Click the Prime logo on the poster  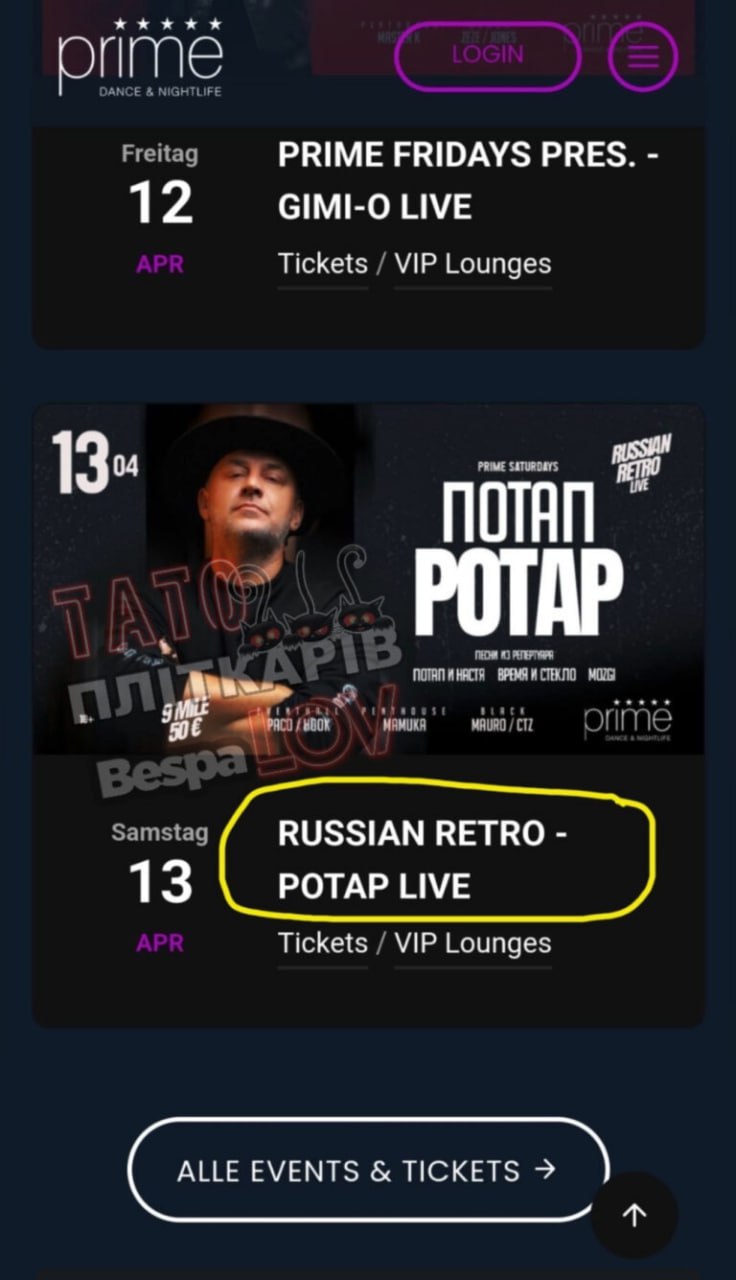click(x=627, y=720)
